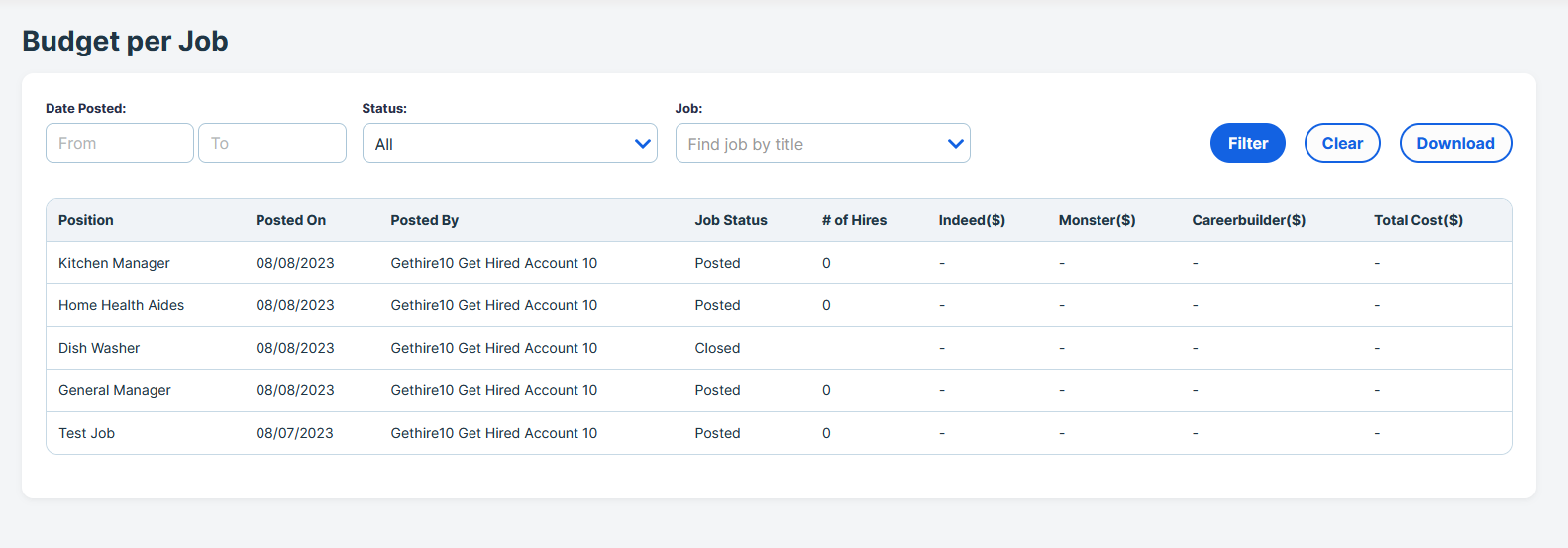1568x548 pixels.
Task: Expand the Find job by title dropdown
Action: pos(955,144)
